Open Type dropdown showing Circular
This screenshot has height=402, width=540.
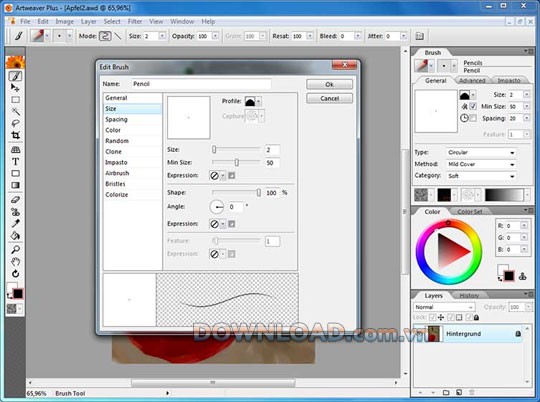[x=481, y=152]
